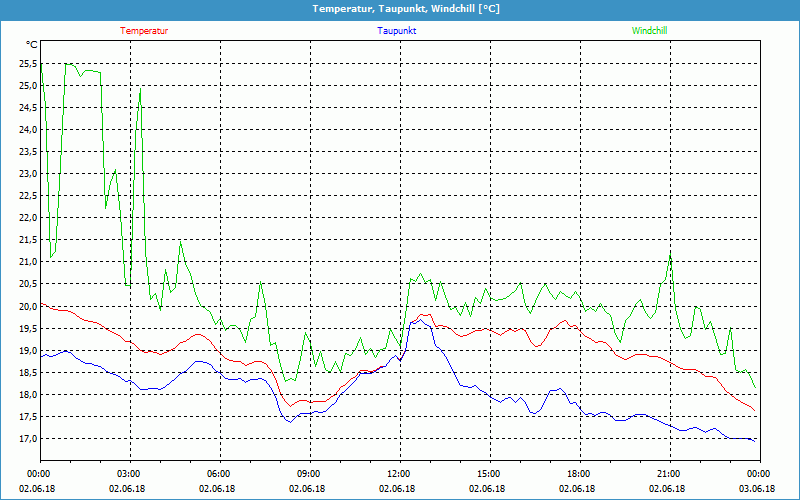Click the 02.06.18 date under 21:00
Viewport: 800px width, 500px height.
click(667, 488)
